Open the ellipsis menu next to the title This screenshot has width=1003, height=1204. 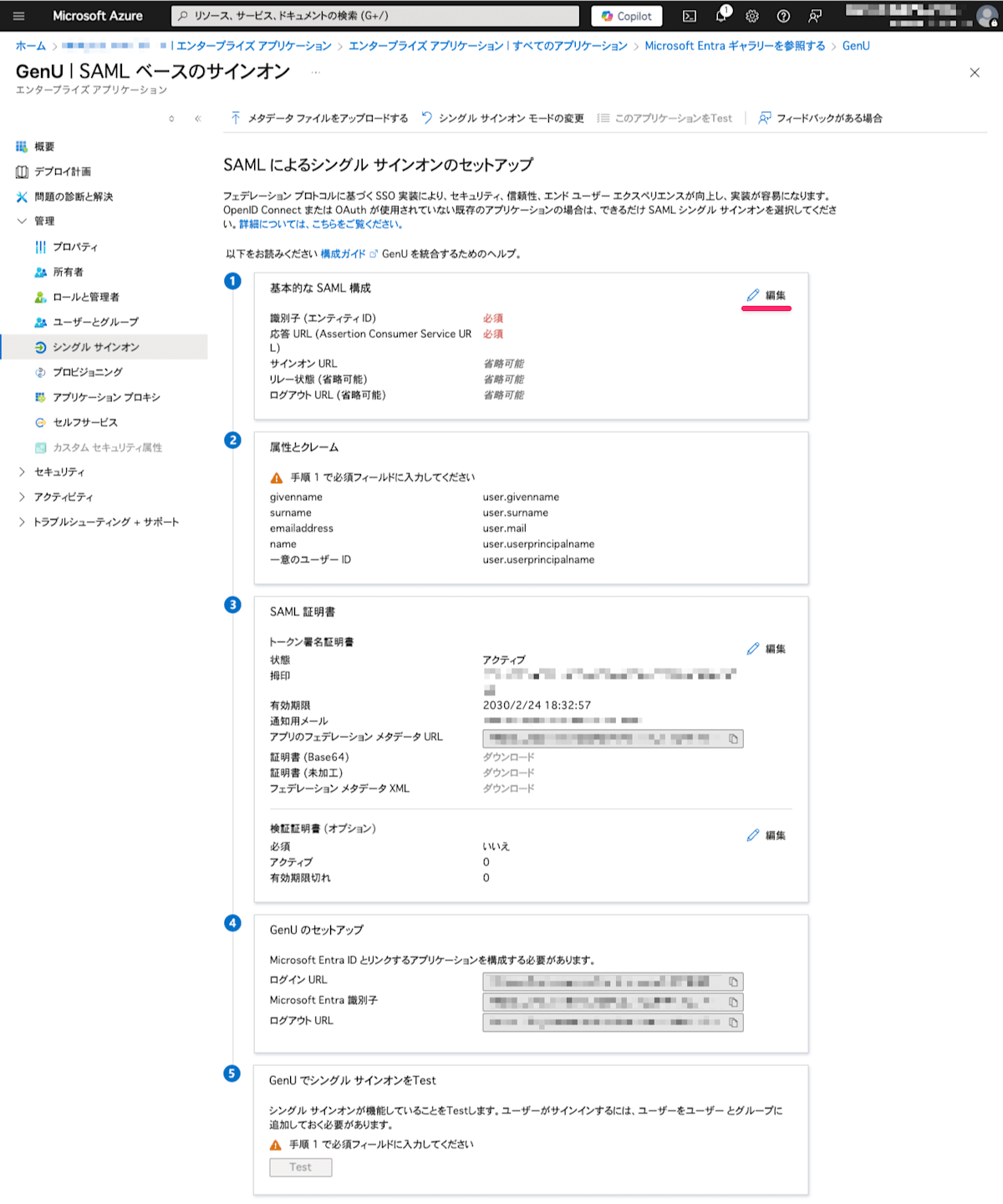pos(315,73)
